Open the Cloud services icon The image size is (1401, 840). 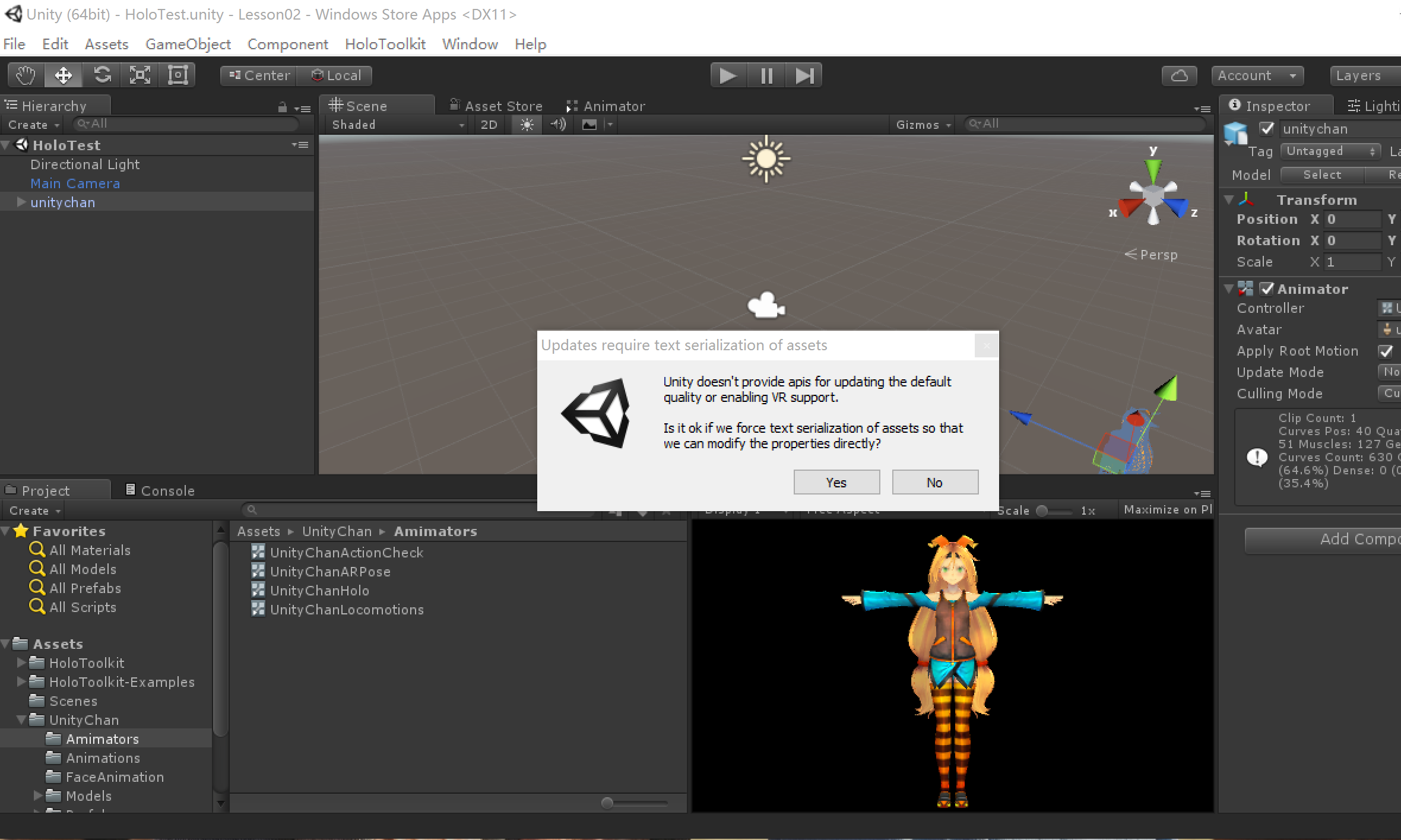click(x=1179, y=75)
